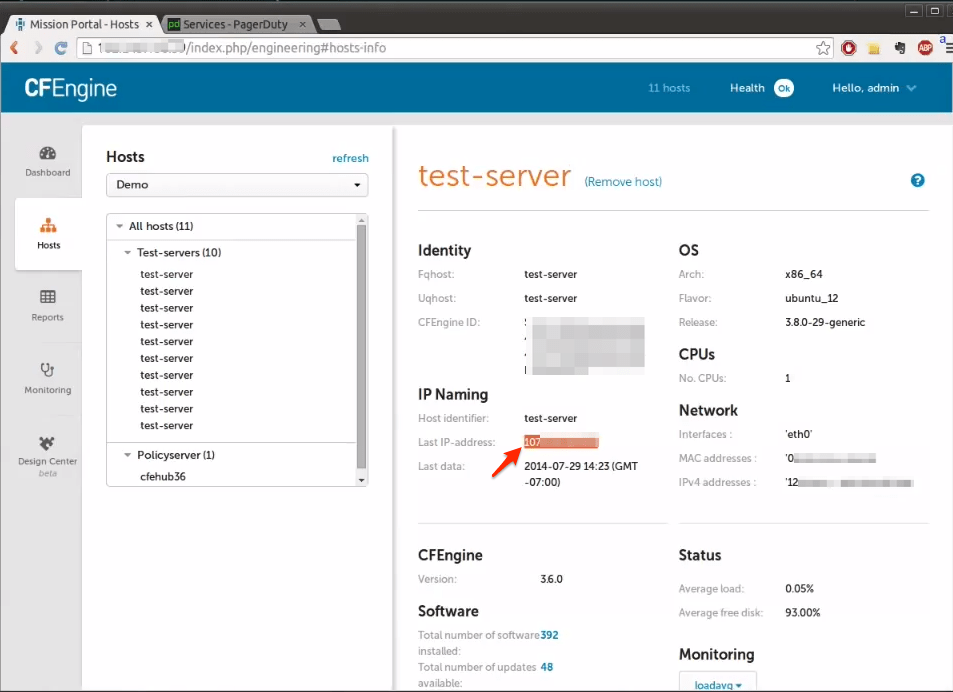Switch to Services - PagerDuty tab
This screenshot has width=953, height=692.
pyautogui.click(x=237, y=24)
